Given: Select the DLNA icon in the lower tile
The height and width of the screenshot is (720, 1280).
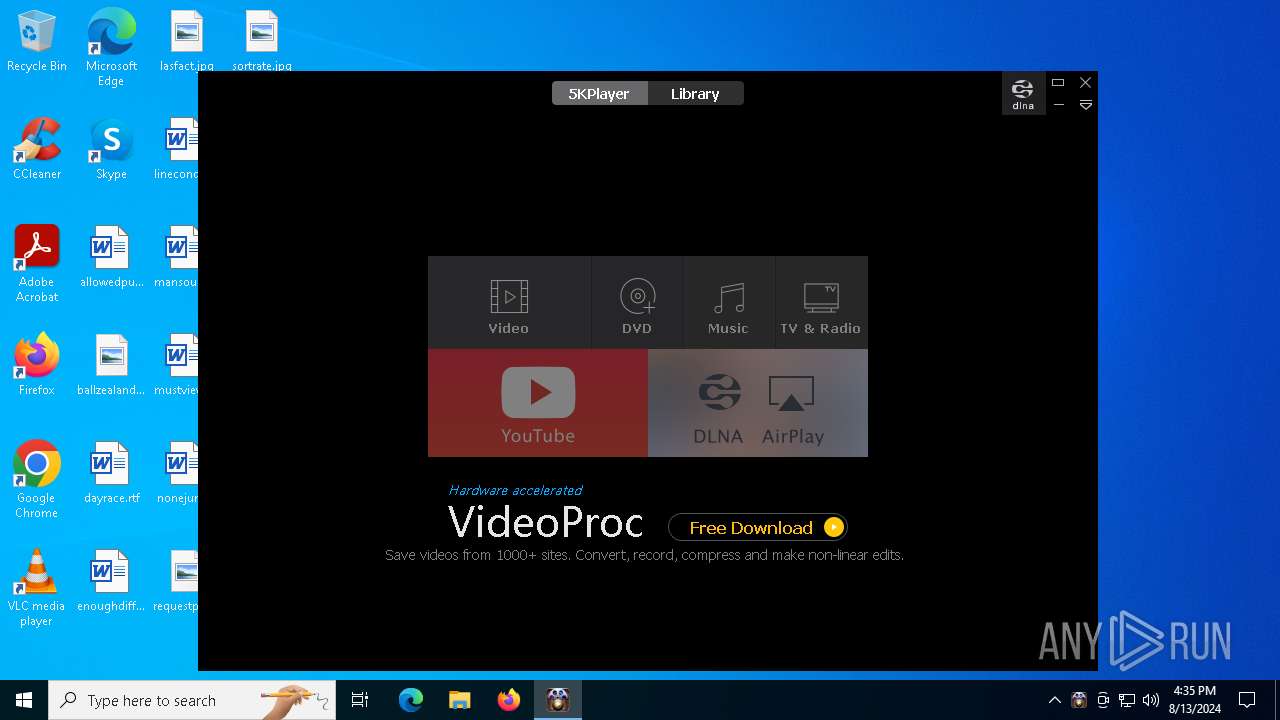Looking at the screenshot, I should click(718, 409).
